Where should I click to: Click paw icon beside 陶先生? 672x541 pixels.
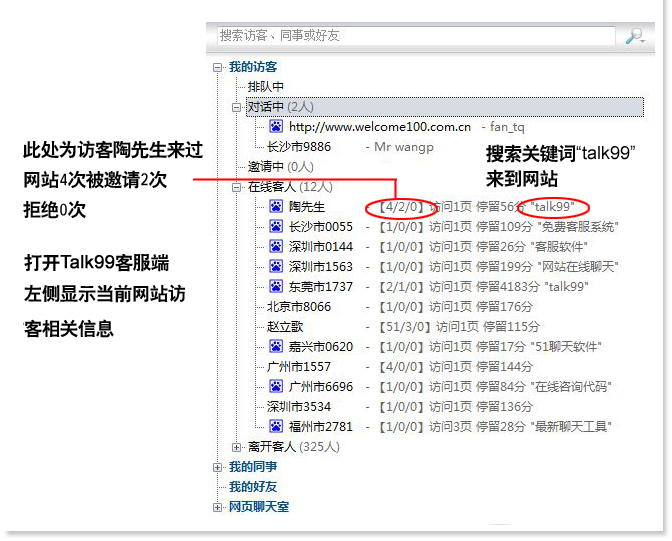coord(276,207)
